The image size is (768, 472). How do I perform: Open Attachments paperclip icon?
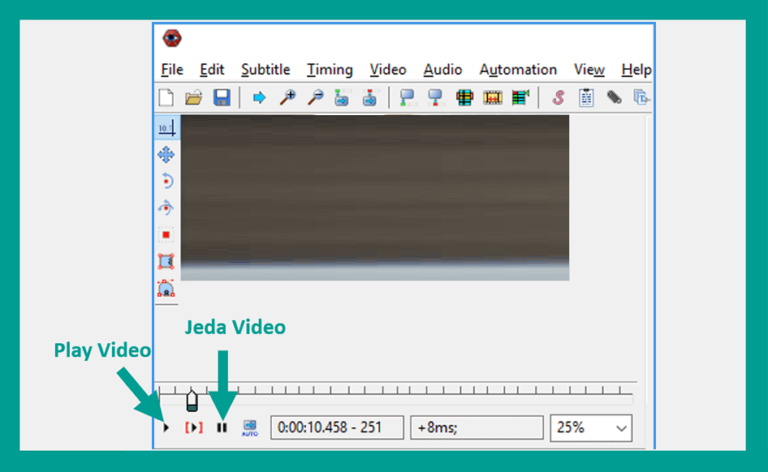click(614, 97)
